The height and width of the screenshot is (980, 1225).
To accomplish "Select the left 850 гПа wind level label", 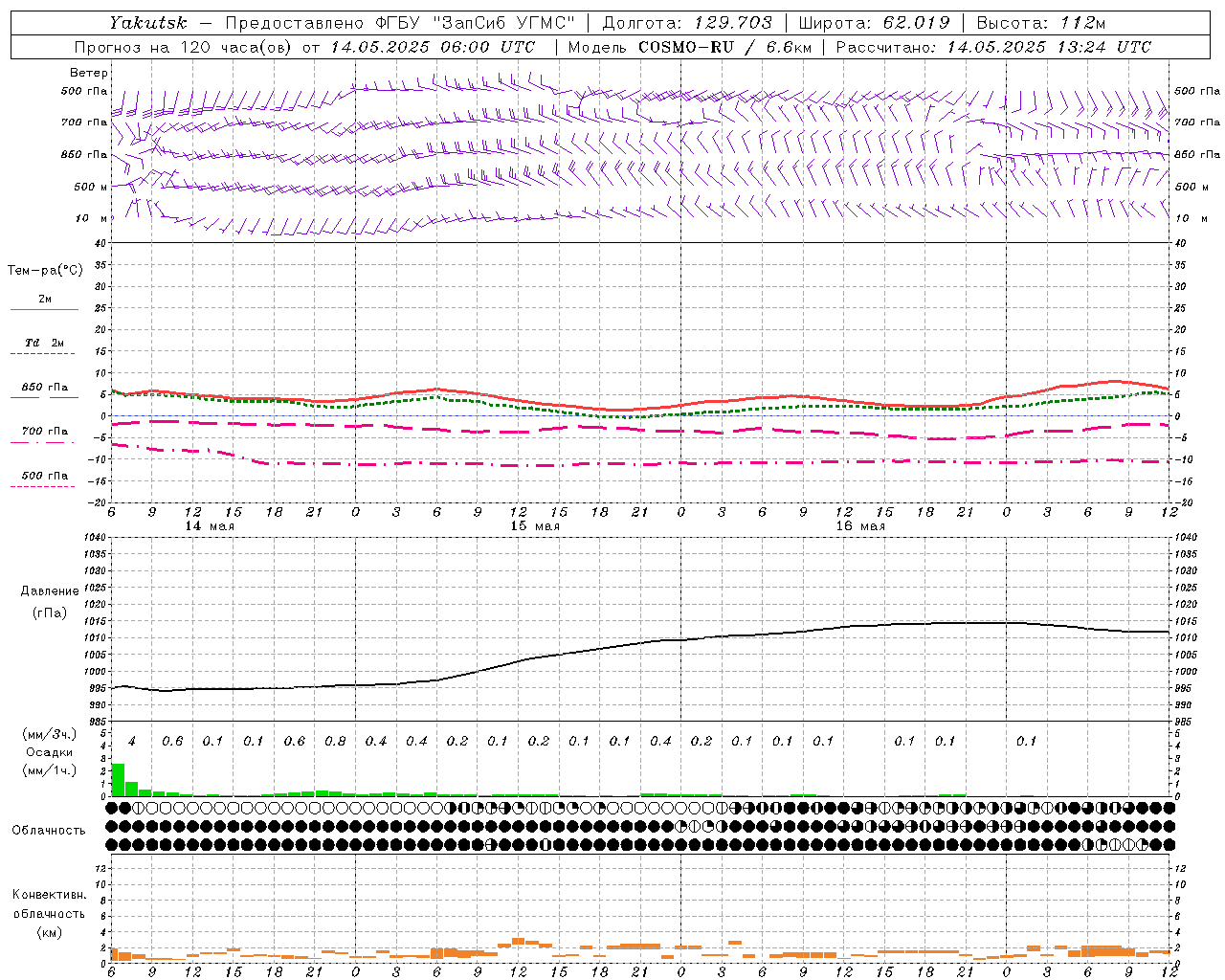I will (x=84, y=154).
